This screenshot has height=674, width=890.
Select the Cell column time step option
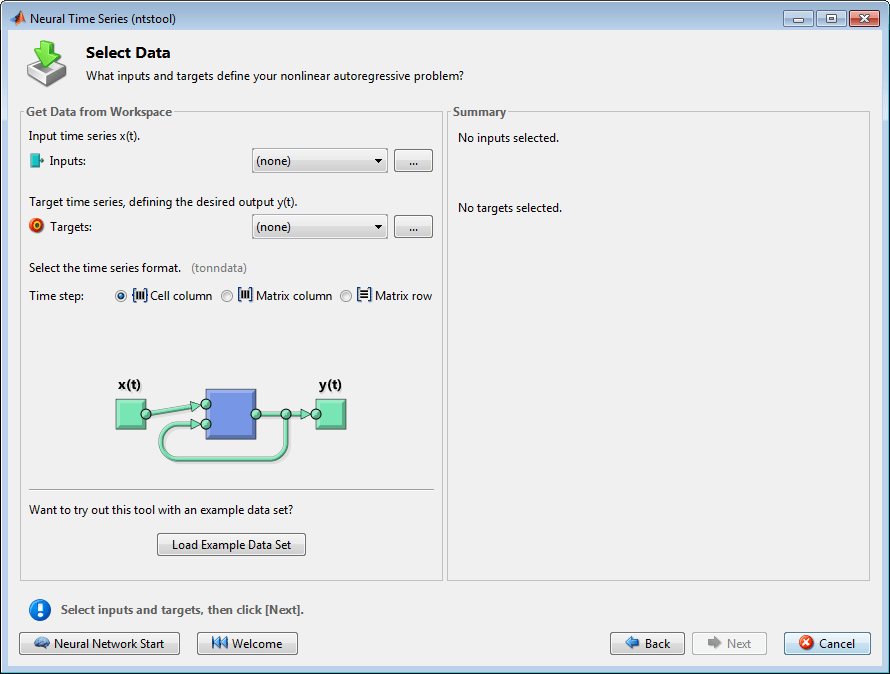coord(121,296)
